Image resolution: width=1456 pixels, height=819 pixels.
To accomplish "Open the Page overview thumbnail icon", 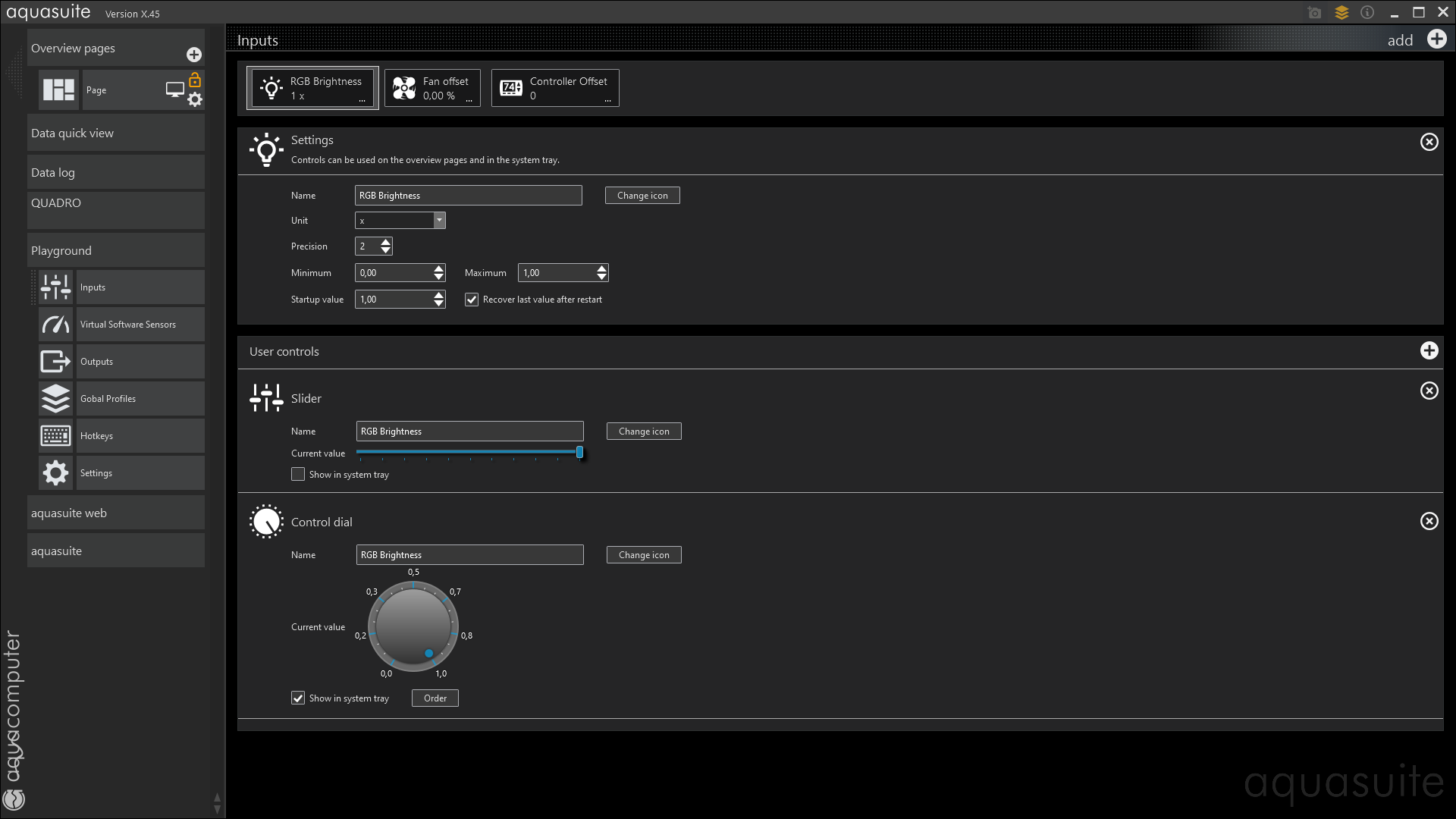I will (58, 89).
